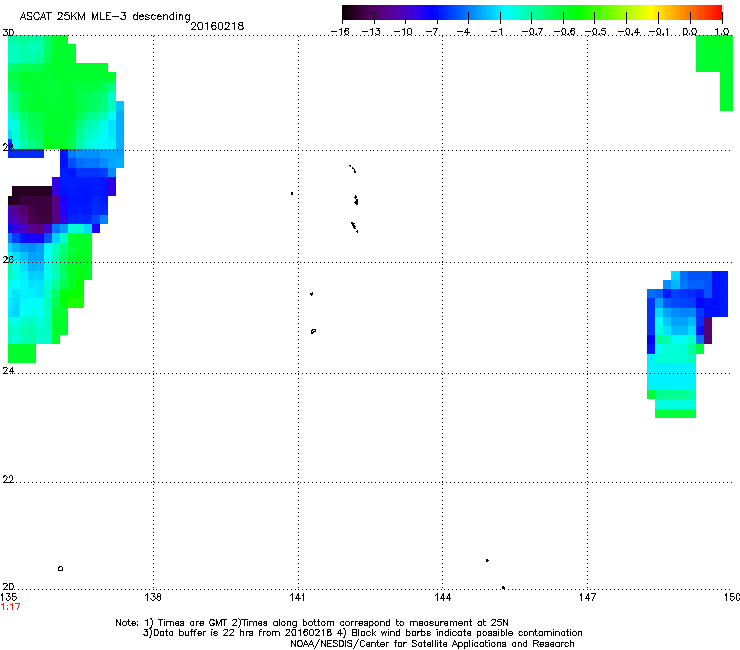This screenshot has width=740, height=650.
Task: Click the colorbar tick label 0.0
Action: pyautogui.click(x=690, y=32)
